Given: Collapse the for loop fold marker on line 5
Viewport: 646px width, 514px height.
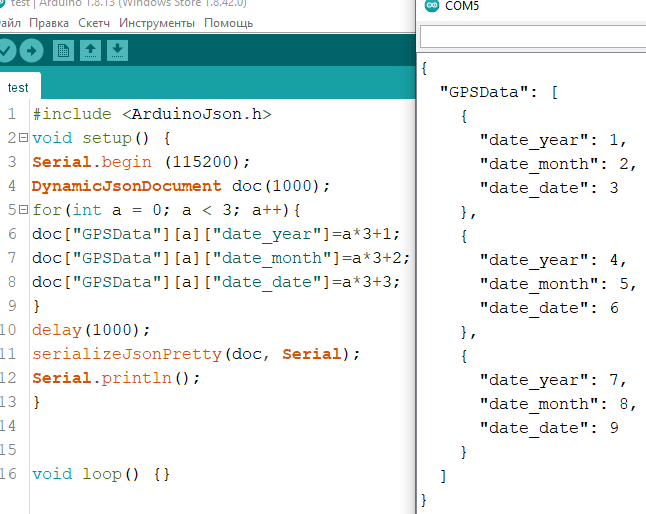Looking at the screenshot, I should [x=24, y=210].
